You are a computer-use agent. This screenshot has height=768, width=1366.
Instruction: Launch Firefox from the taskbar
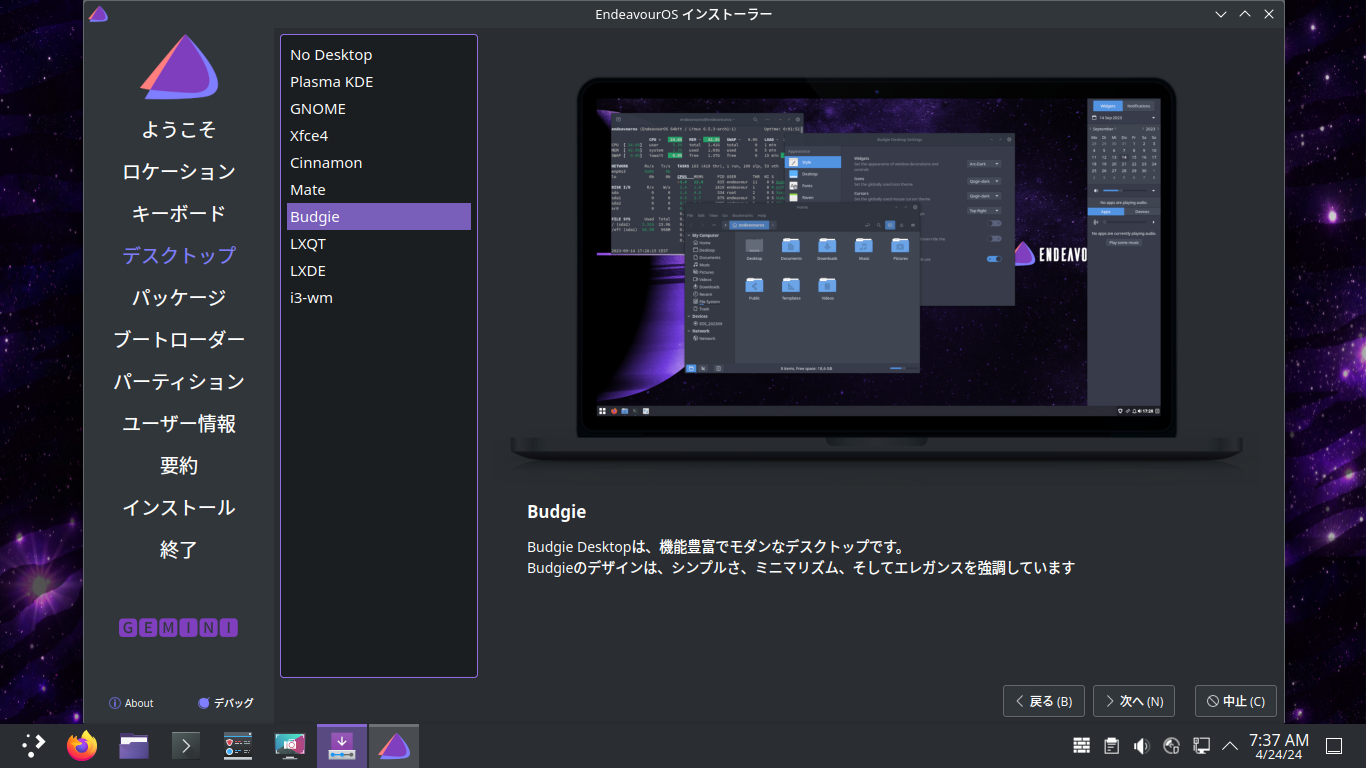point(82,745)
